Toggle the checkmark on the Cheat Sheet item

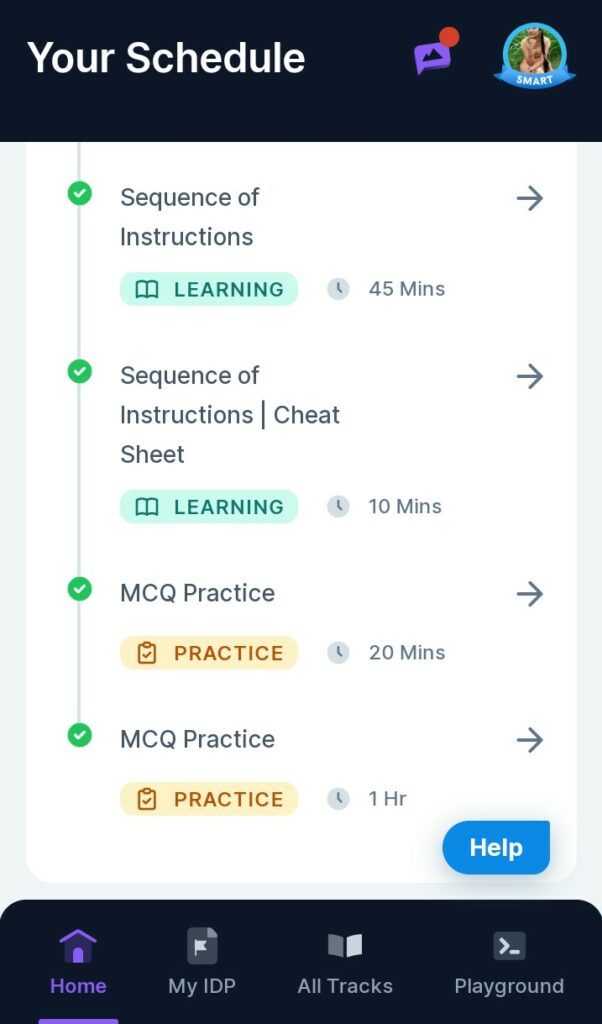tap(80, 371)
